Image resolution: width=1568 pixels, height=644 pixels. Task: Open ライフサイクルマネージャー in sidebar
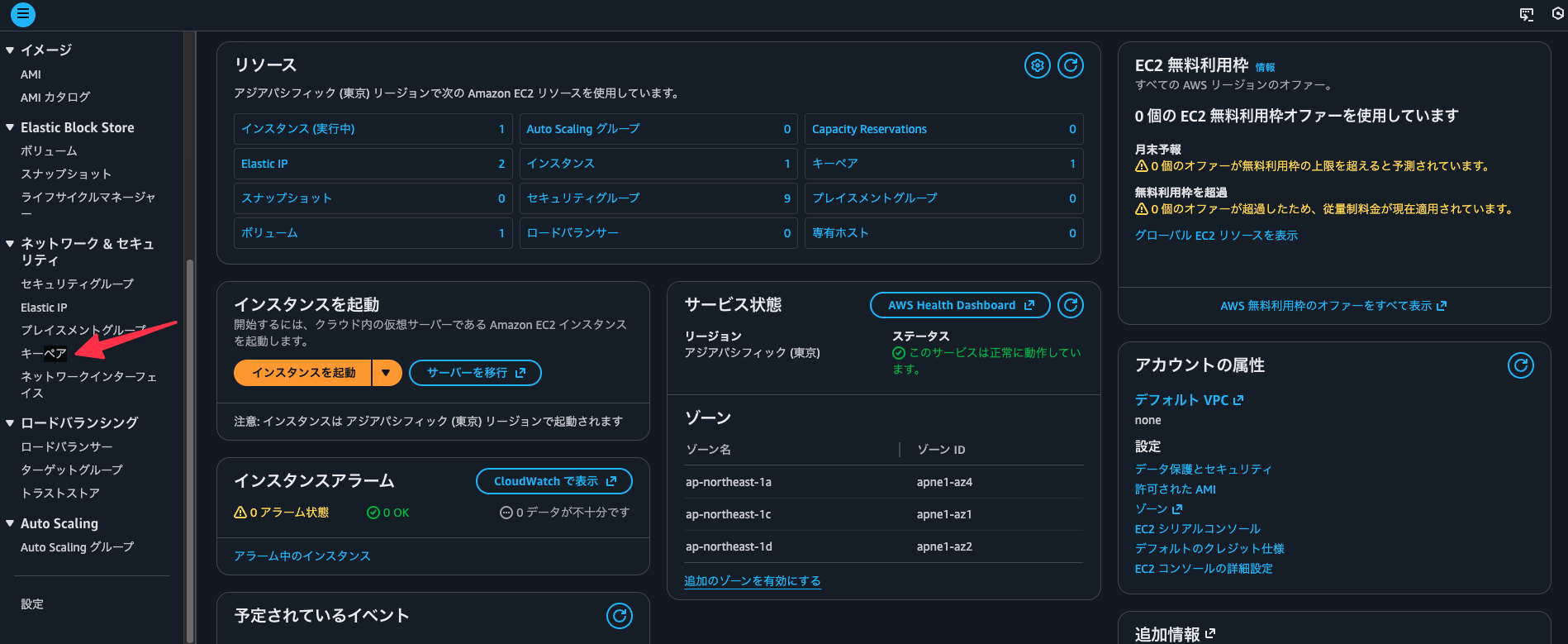[88, 205]
